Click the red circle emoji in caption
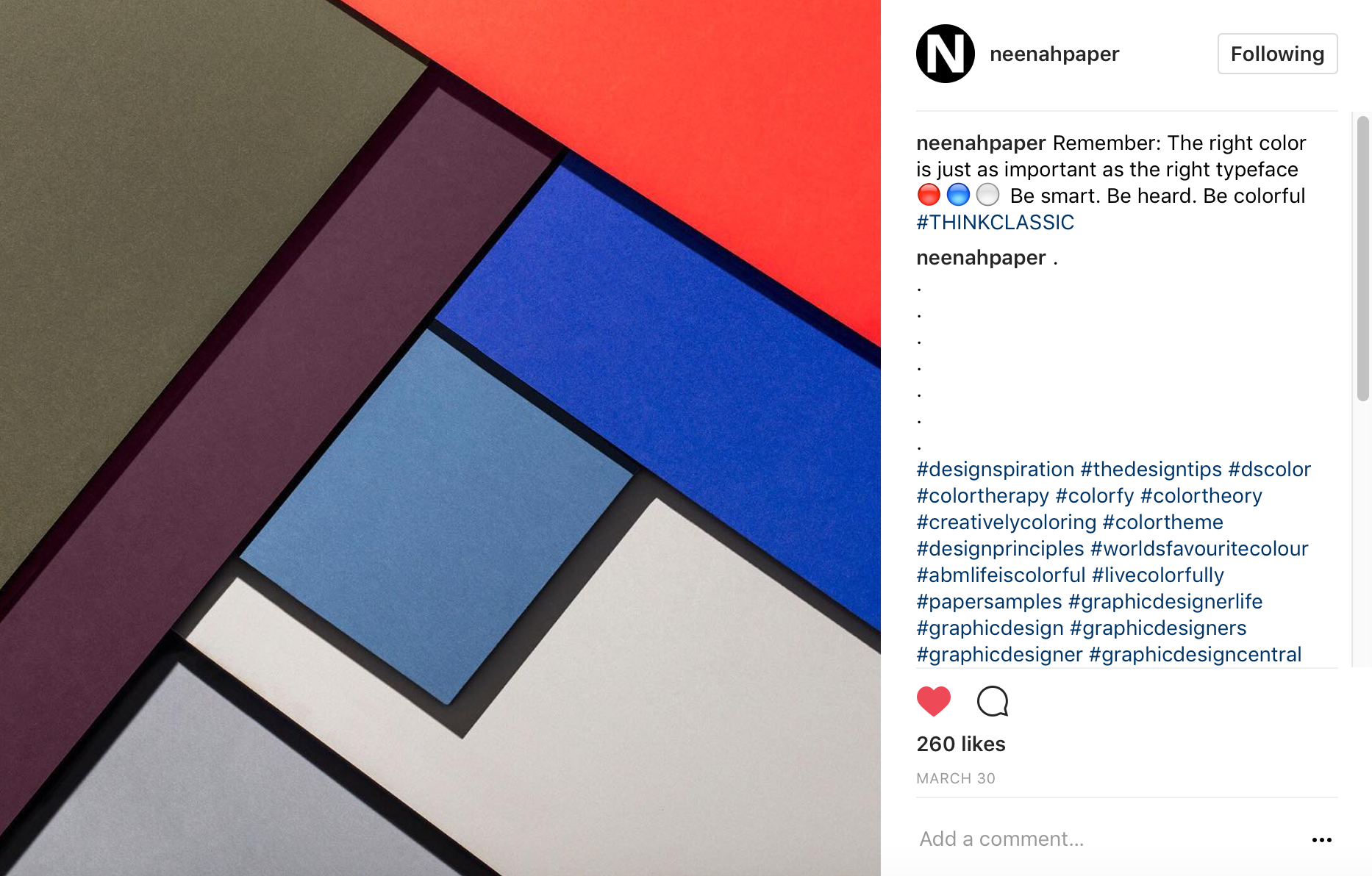 pyautogui.click(x=929, y=195)
